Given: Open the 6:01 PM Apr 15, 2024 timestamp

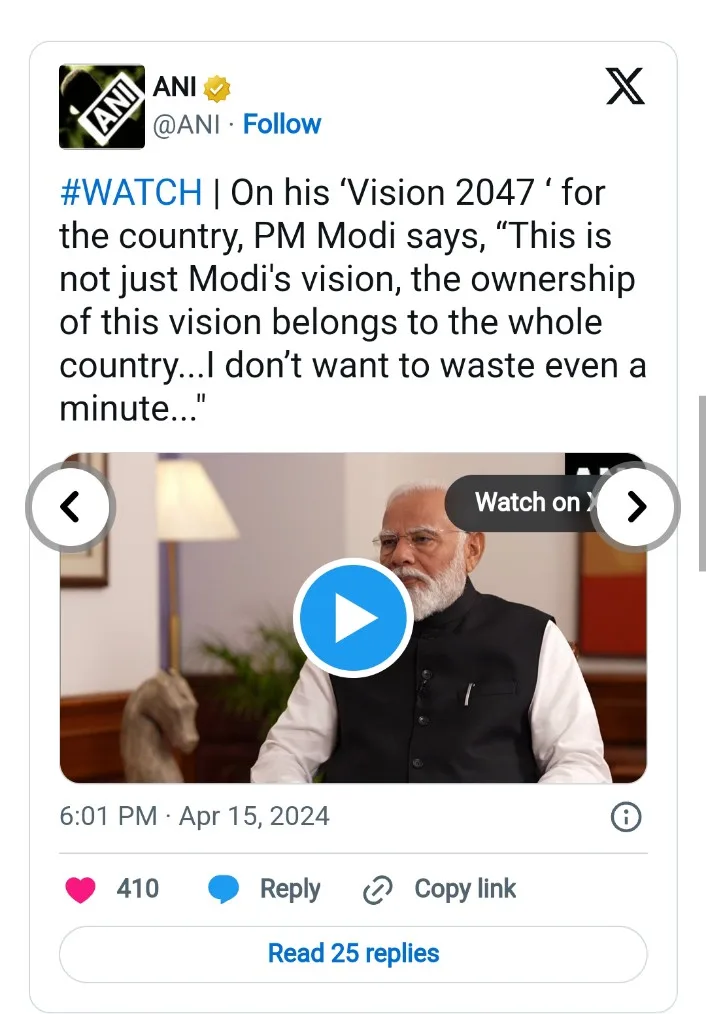Looking at the screenshot, I should tap(194, 816).
